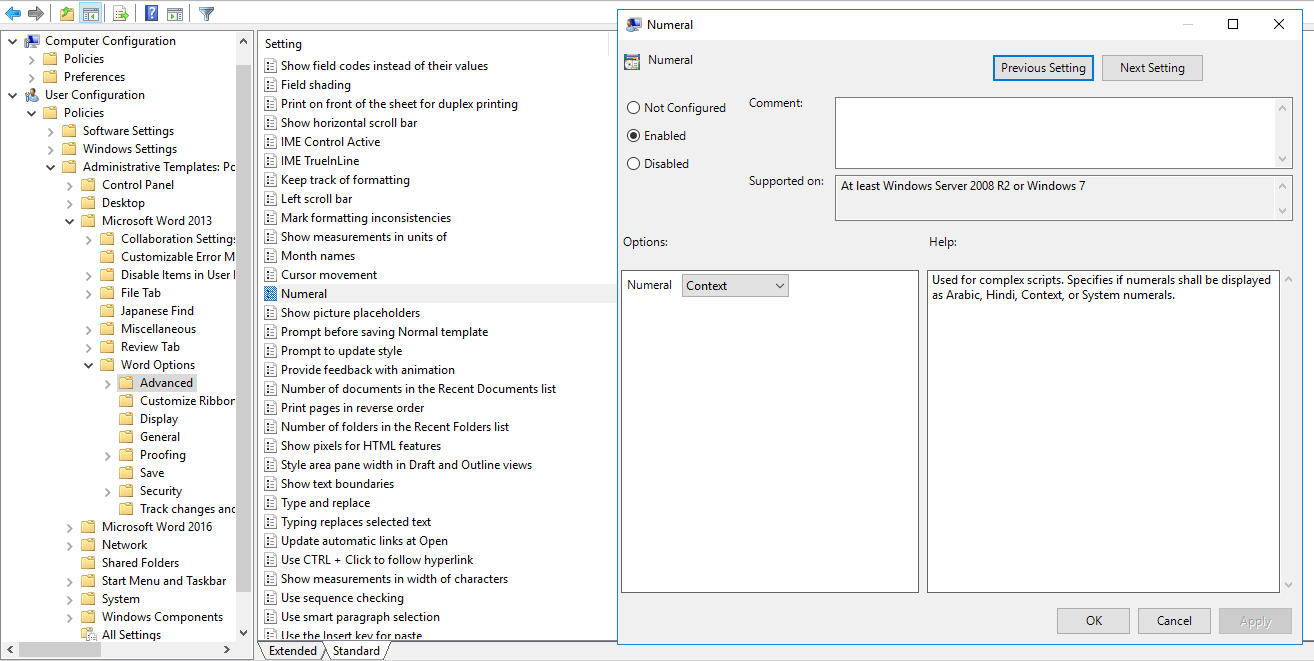
Task: Expand the Microsoft Word 2016 node
Action: point(70,527)
